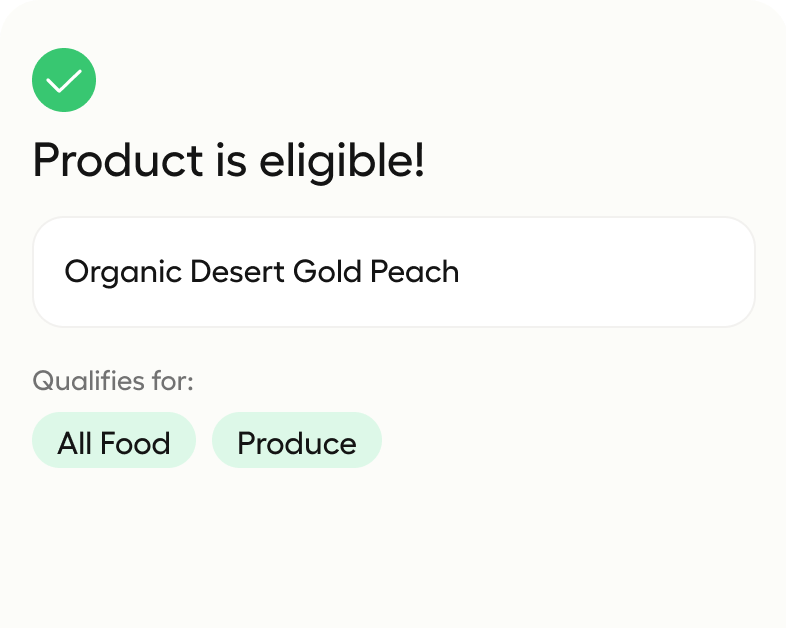Choose the light green All Food badge
Screen dimensions: 786x628
pos(114,442)
